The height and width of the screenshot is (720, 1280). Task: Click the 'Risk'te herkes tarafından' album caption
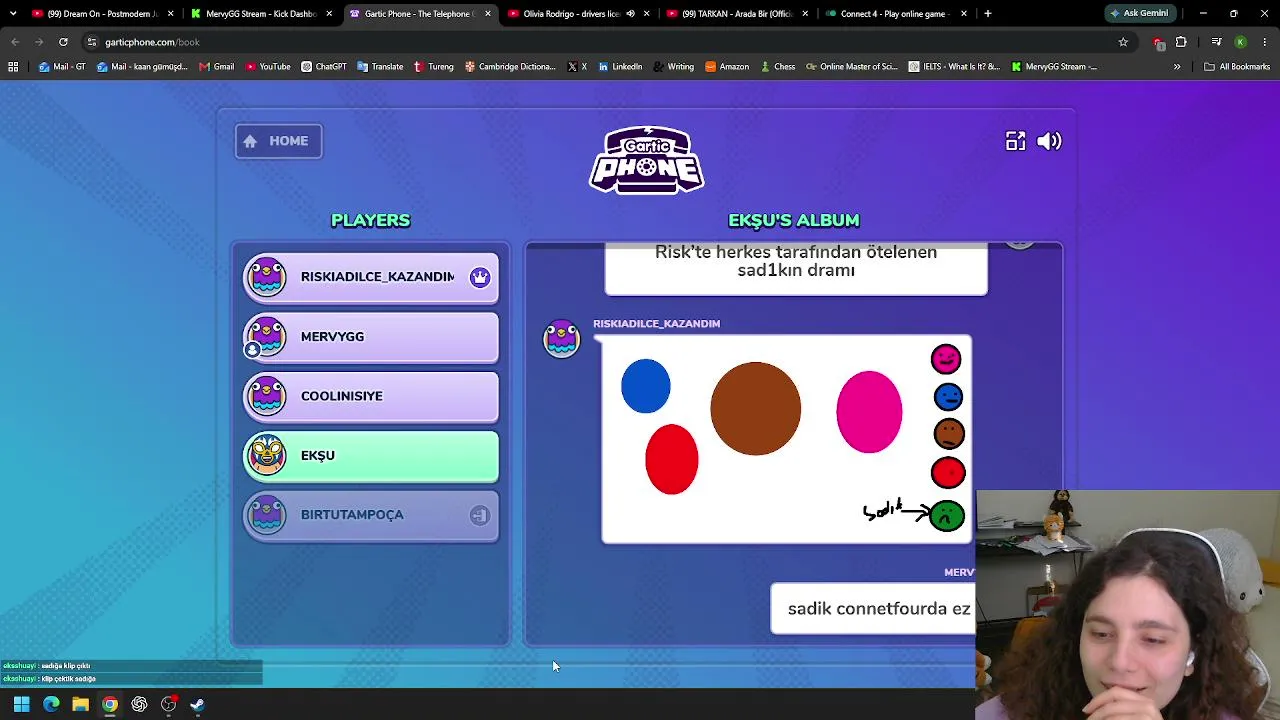(x=796, y=262)
